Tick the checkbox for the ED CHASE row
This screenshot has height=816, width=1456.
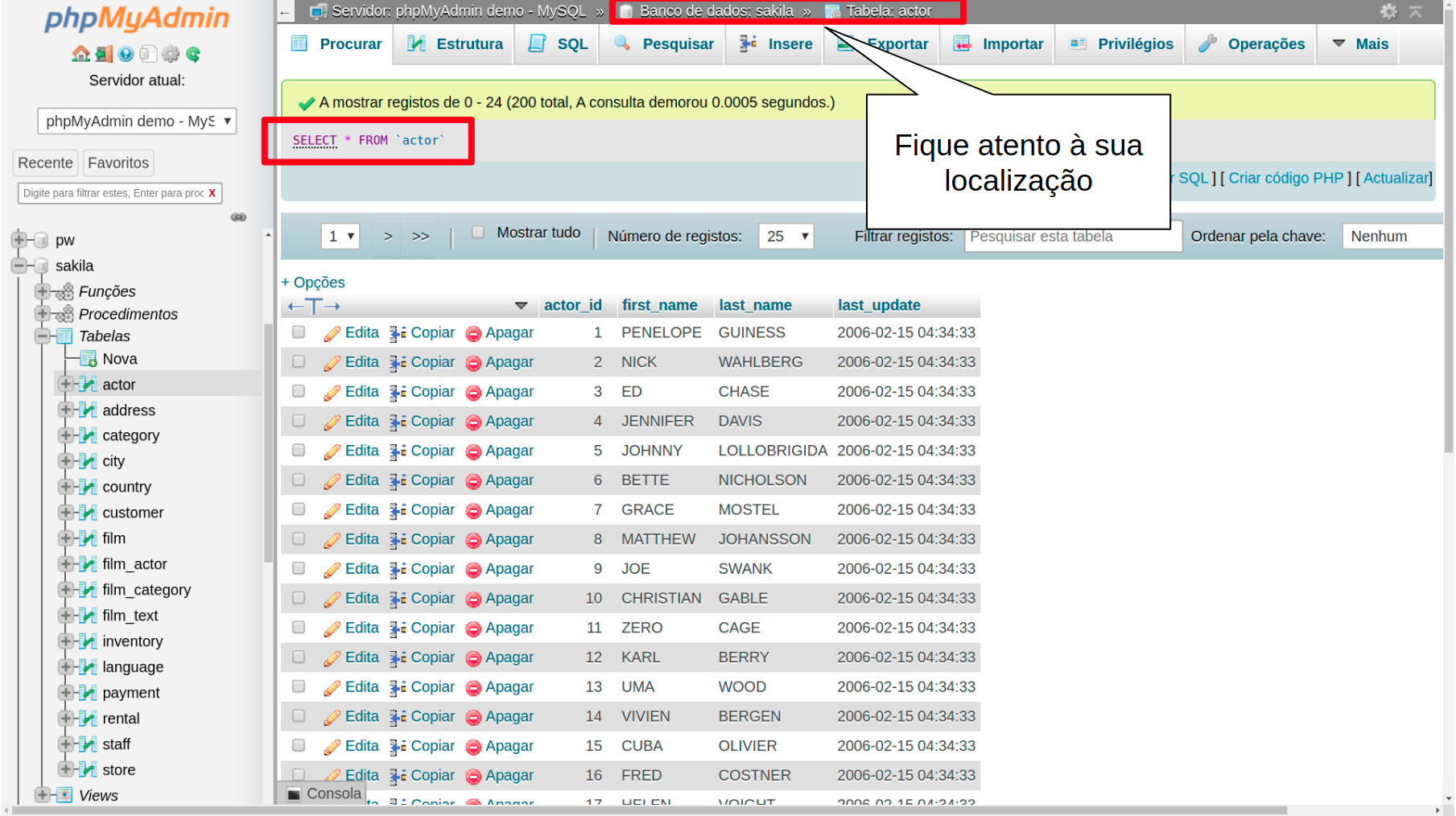(x=299, y=391)
